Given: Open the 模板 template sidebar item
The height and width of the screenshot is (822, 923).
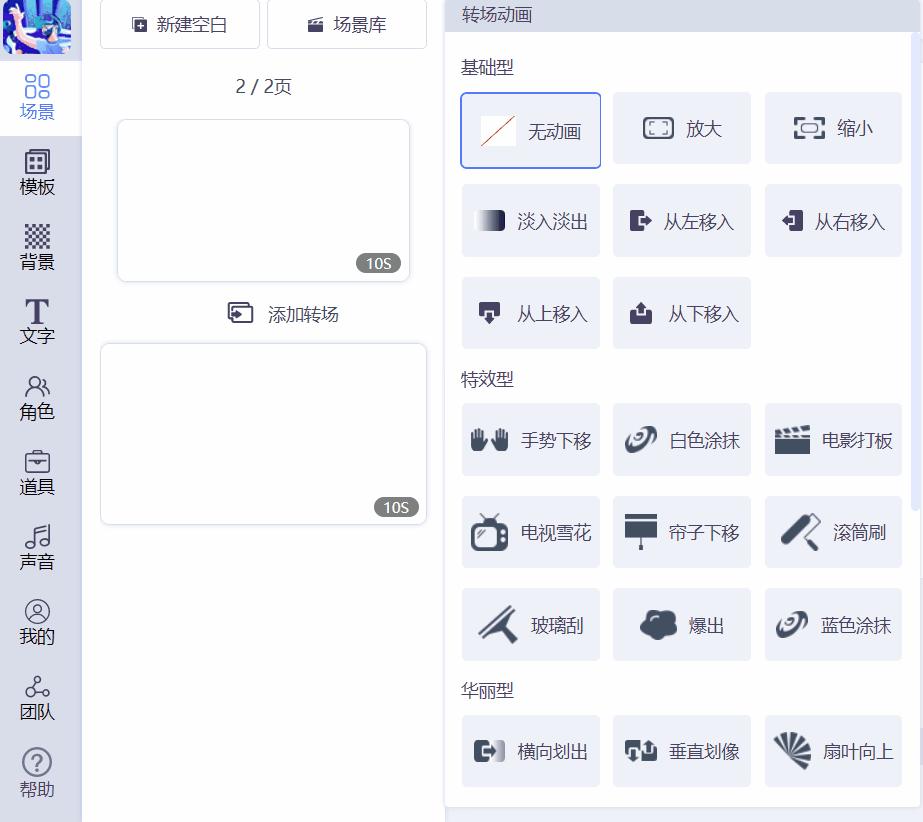Looking at the screenshot, I should pyautogui.click(x=37, y=173).
